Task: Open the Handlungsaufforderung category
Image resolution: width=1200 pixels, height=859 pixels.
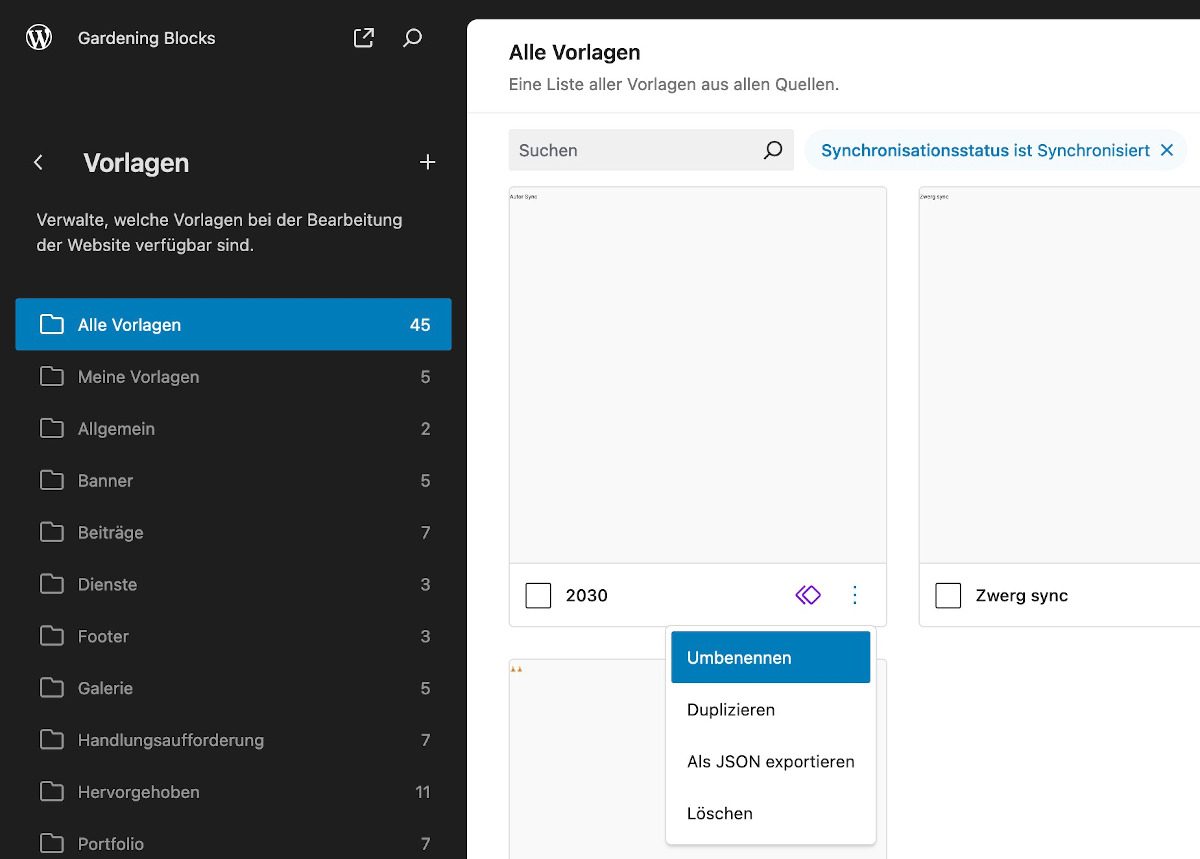Action: click(x=234, y=740)
